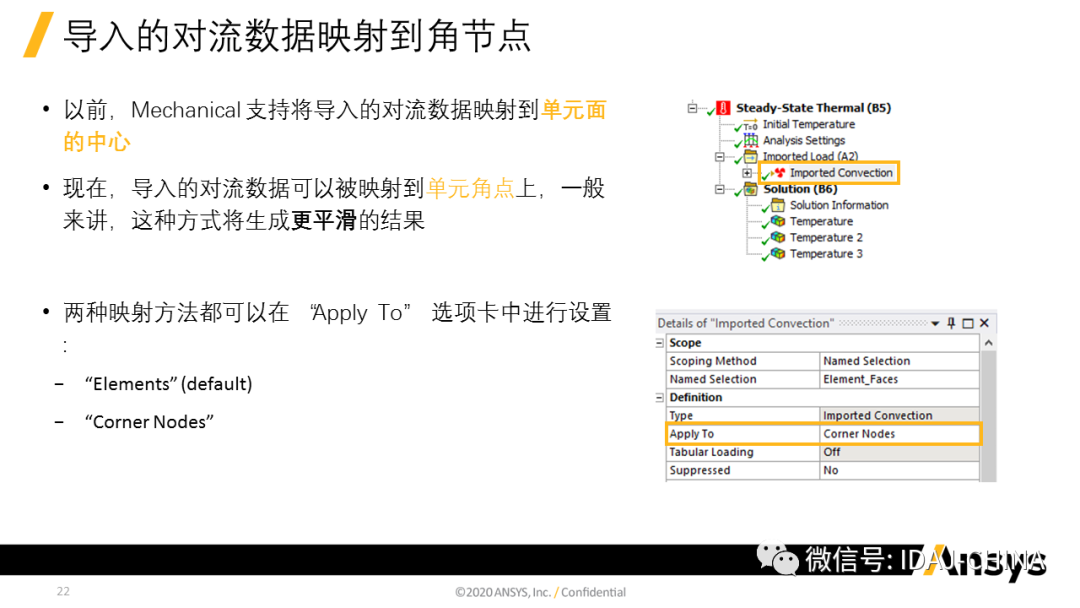Select the Temperature 3 result item

826,253
